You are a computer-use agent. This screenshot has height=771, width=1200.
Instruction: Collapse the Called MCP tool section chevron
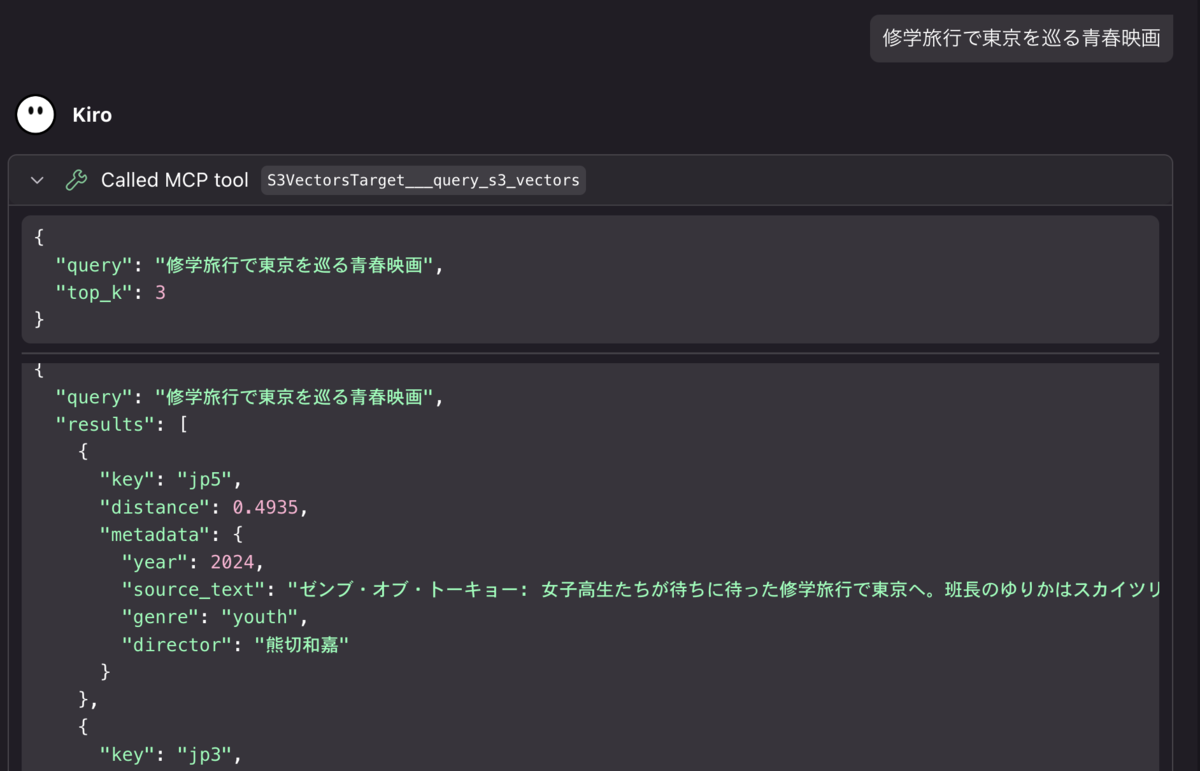click(37, 180)
